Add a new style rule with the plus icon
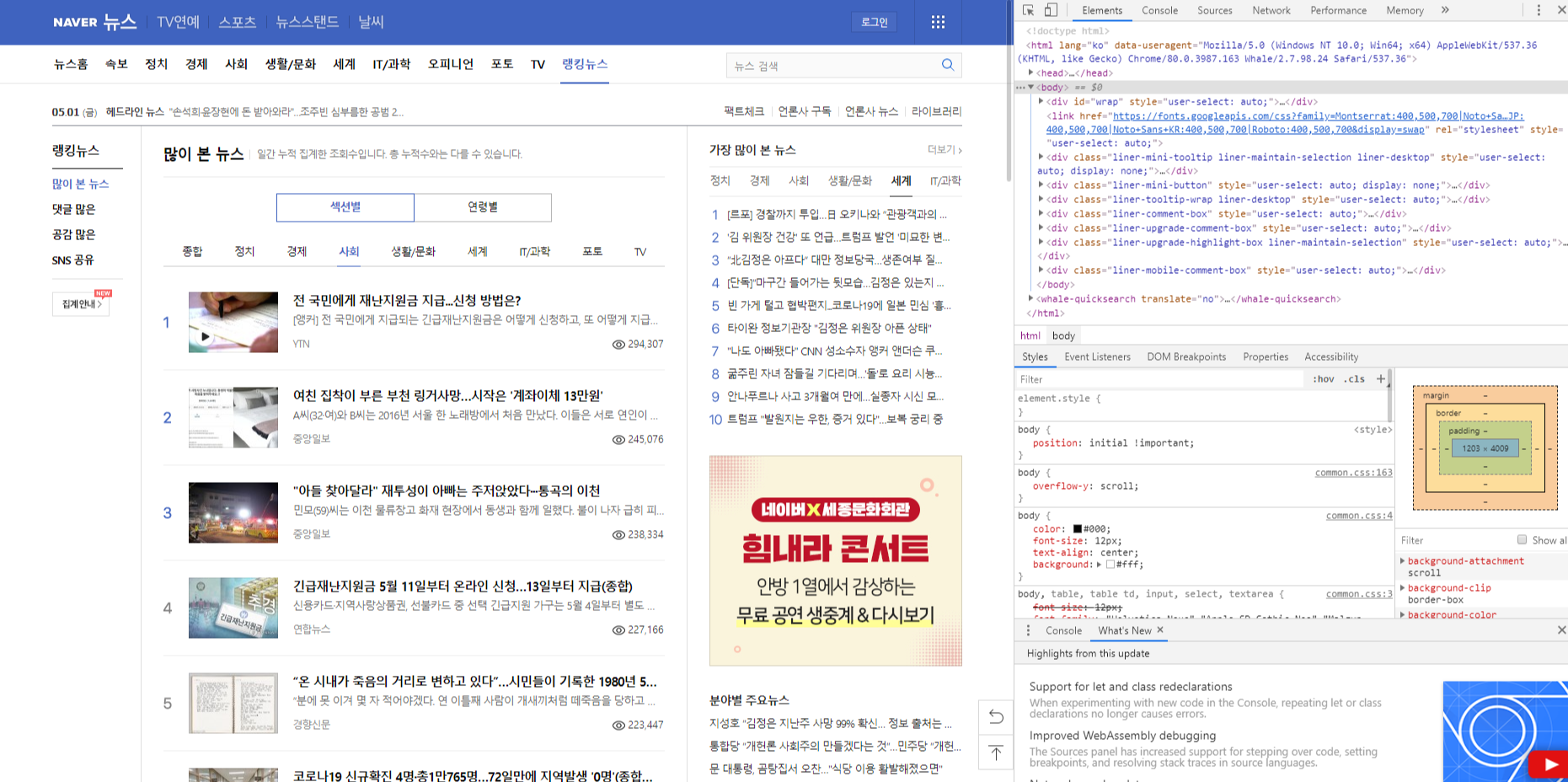The width and height of the screenshot is (1568, 782). (1380, 379)
